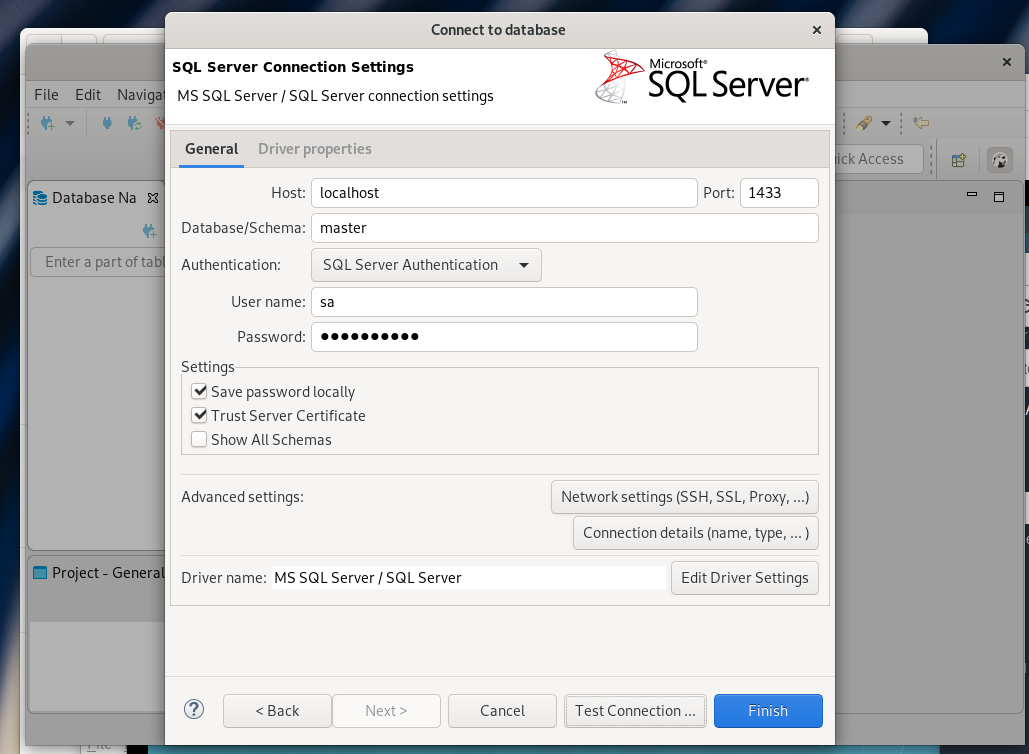Image resolution: width=1029 pixels, height=754 pixels.
Task: Click the connect plug icon in the main toolbar
Action: [107, 123]
